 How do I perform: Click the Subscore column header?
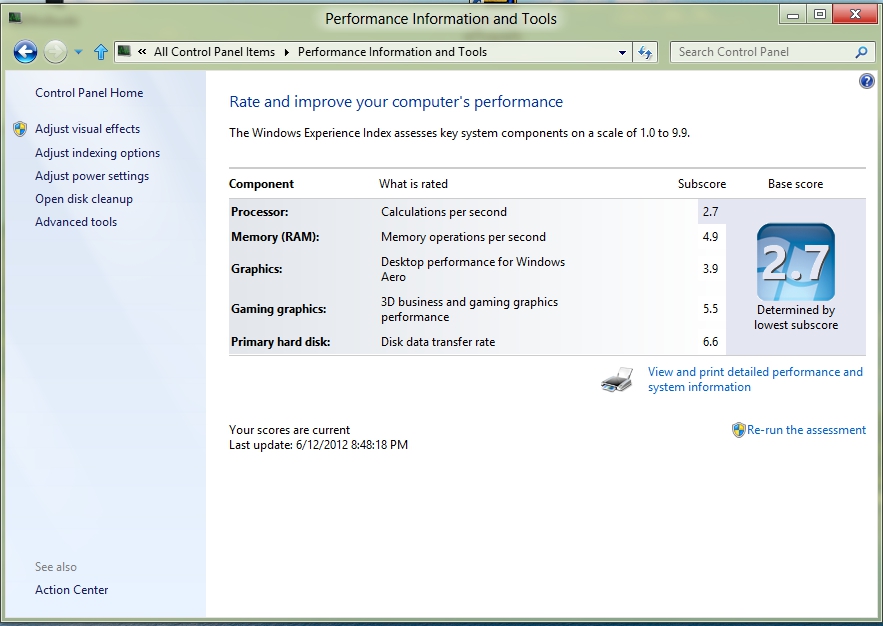(702, 184)
